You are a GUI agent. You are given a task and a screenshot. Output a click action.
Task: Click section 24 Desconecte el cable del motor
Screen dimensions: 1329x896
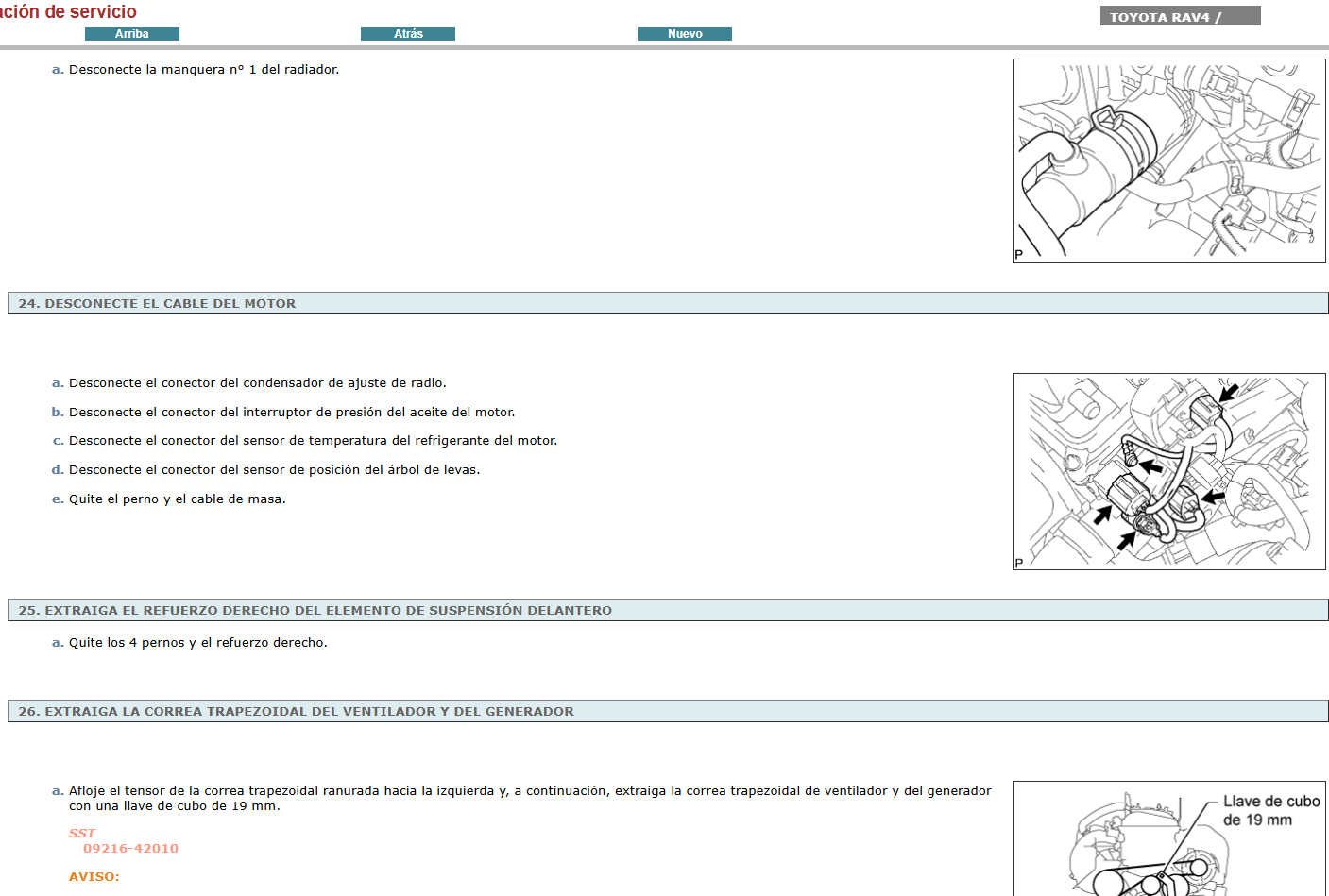coord(157,304)
